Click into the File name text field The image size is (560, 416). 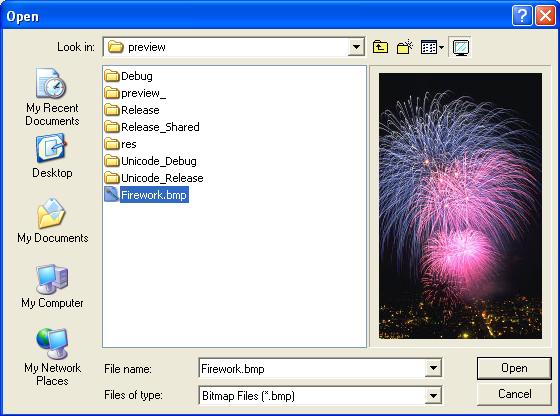click(311, 368)
